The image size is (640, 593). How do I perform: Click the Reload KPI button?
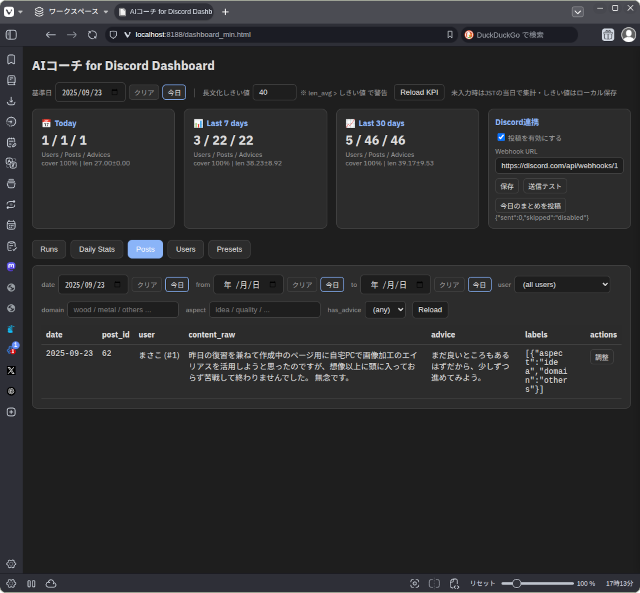pos(419,92)
